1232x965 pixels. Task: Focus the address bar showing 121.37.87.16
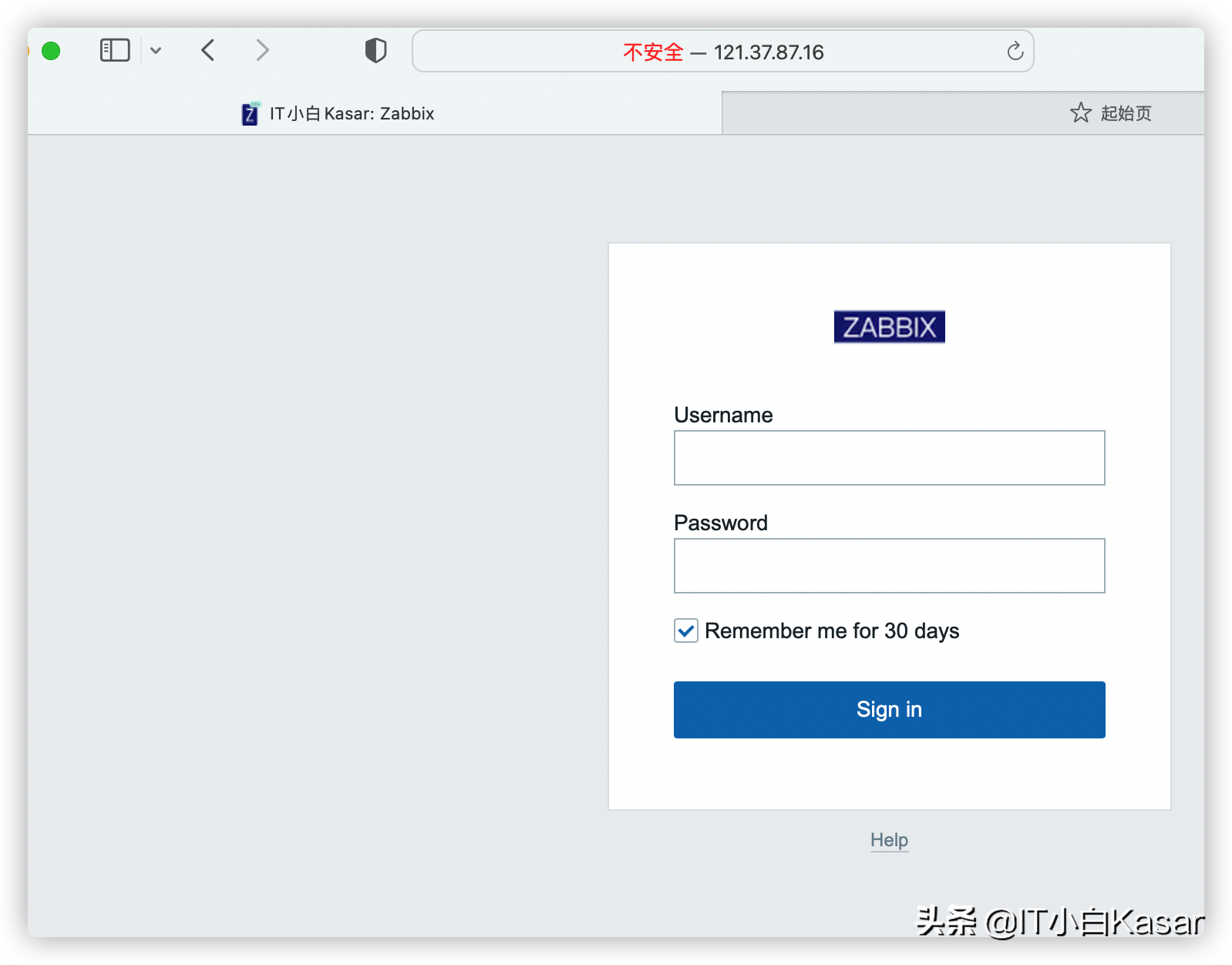pos(723,52)
